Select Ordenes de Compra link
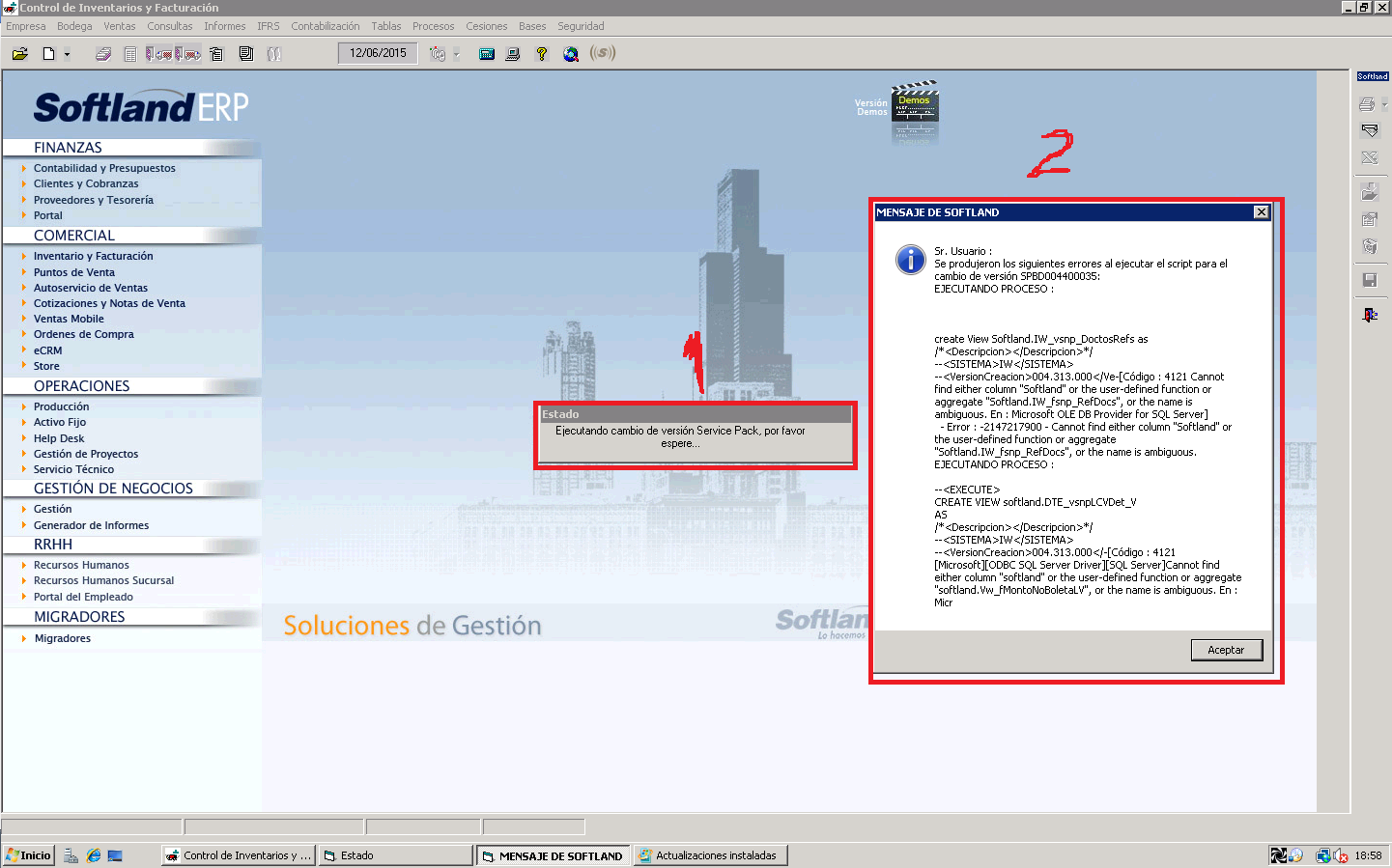The height and width of the screenshot is (868, 1392). click(x=84, y=334)
